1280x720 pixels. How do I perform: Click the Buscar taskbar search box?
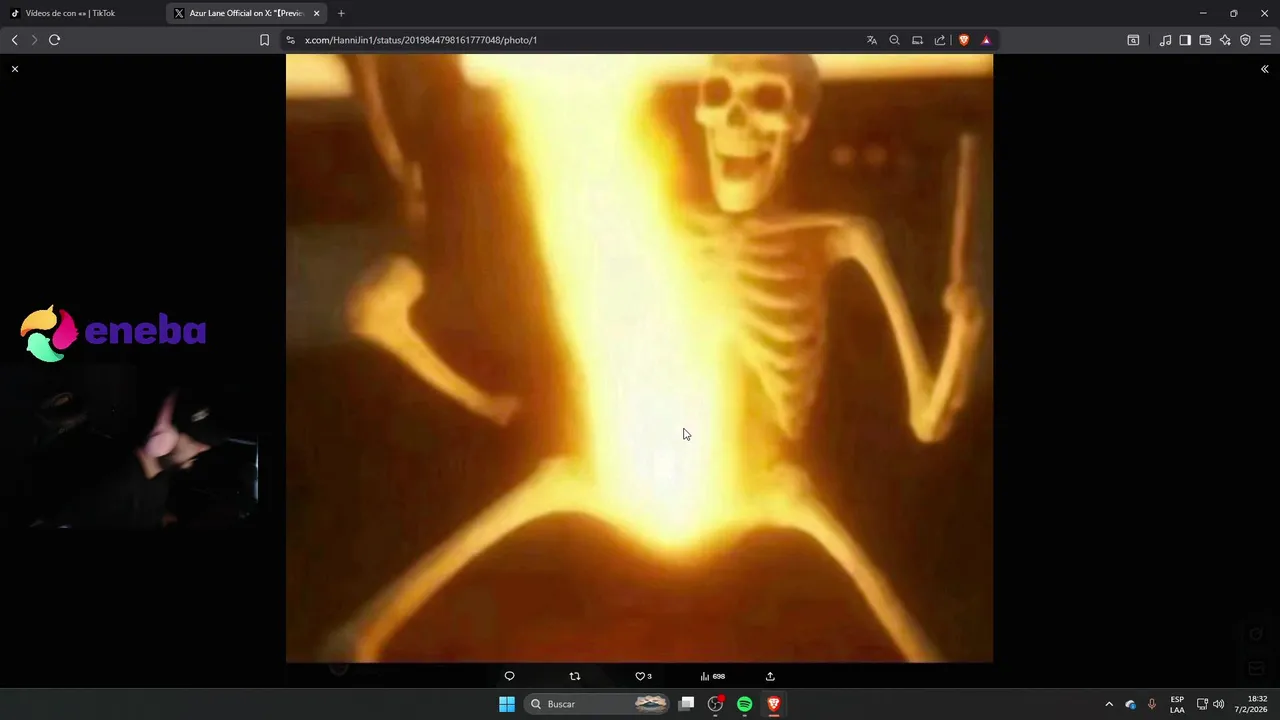(x=597, y=704)
